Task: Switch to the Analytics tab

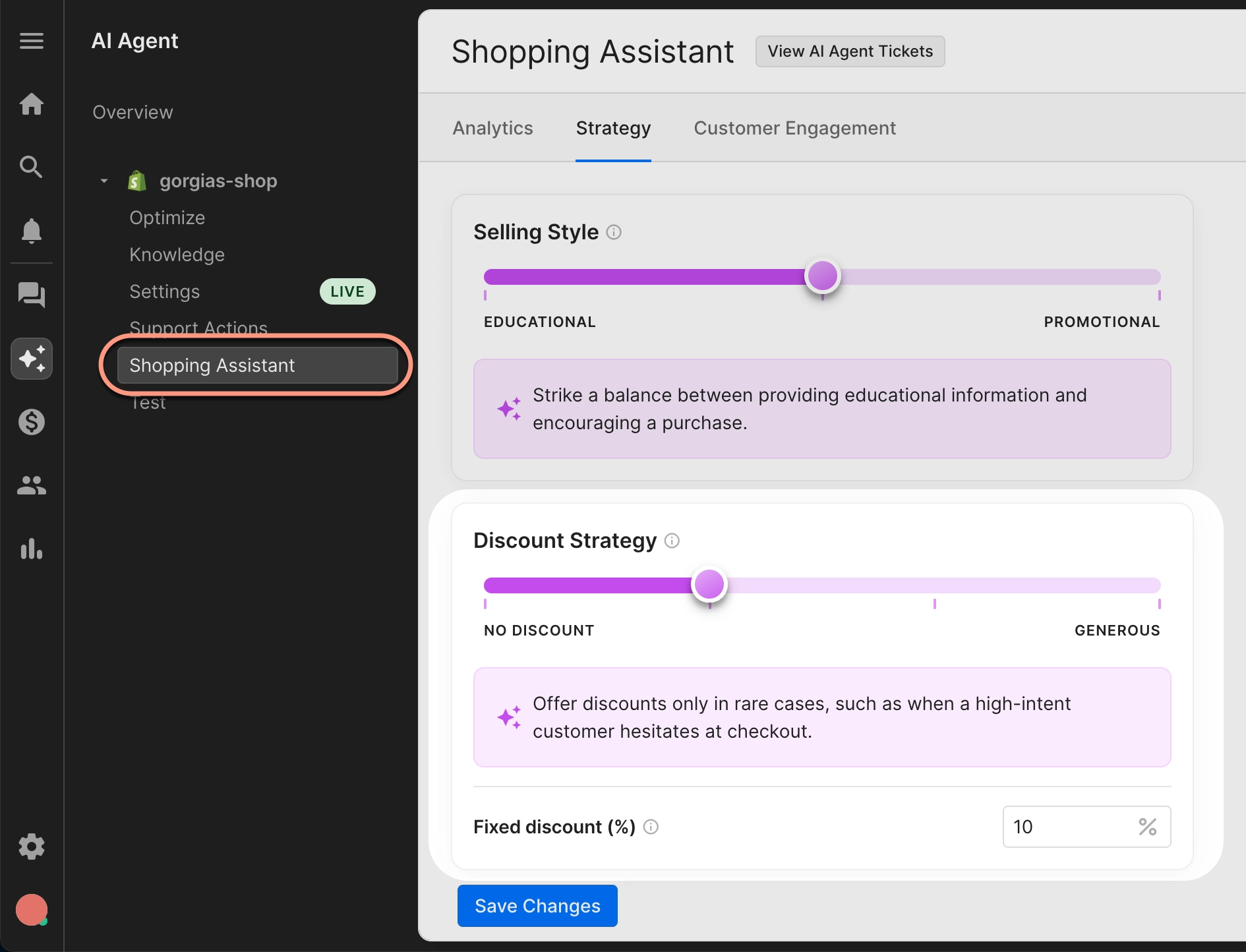Action: coord(492,128)
